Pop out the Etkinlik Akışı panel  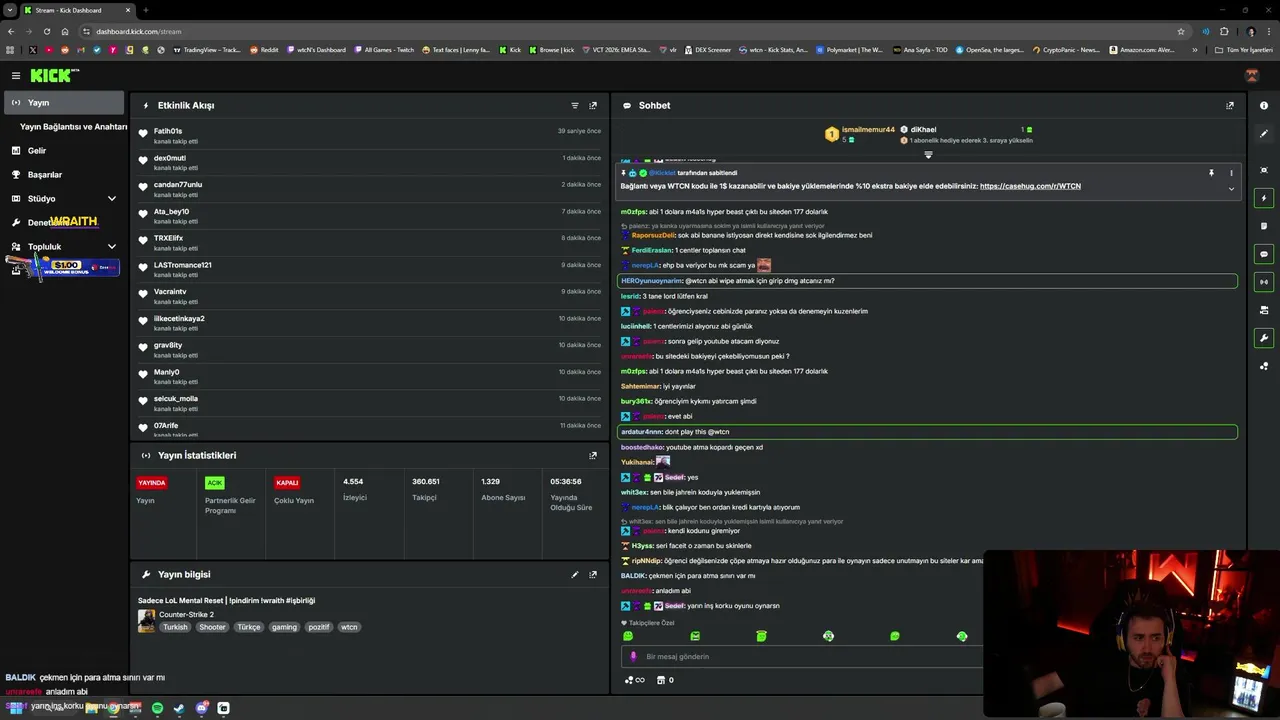593,105
